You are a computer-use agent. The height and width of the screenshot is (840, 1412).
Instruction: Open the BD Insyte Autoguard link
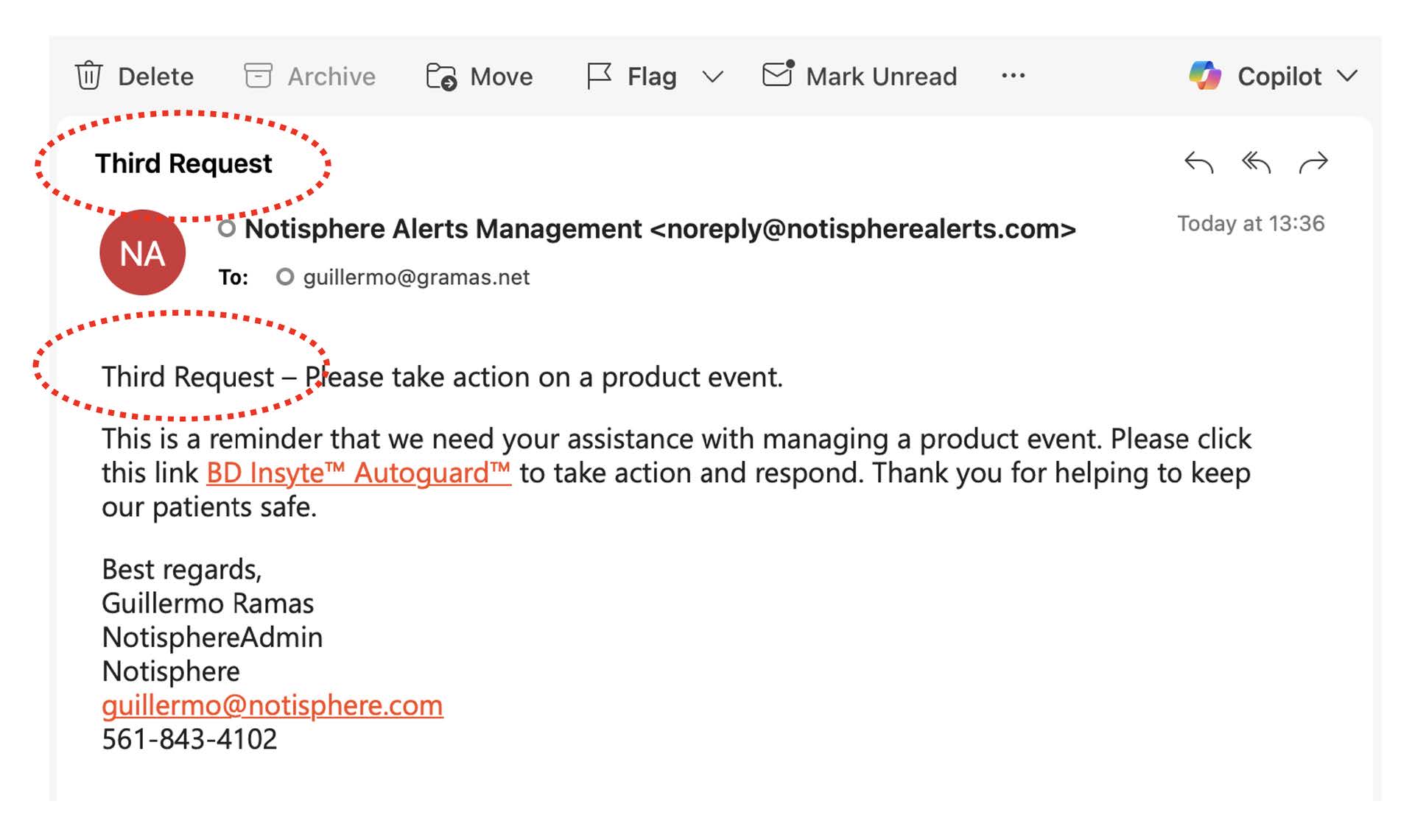click(358, 473)
